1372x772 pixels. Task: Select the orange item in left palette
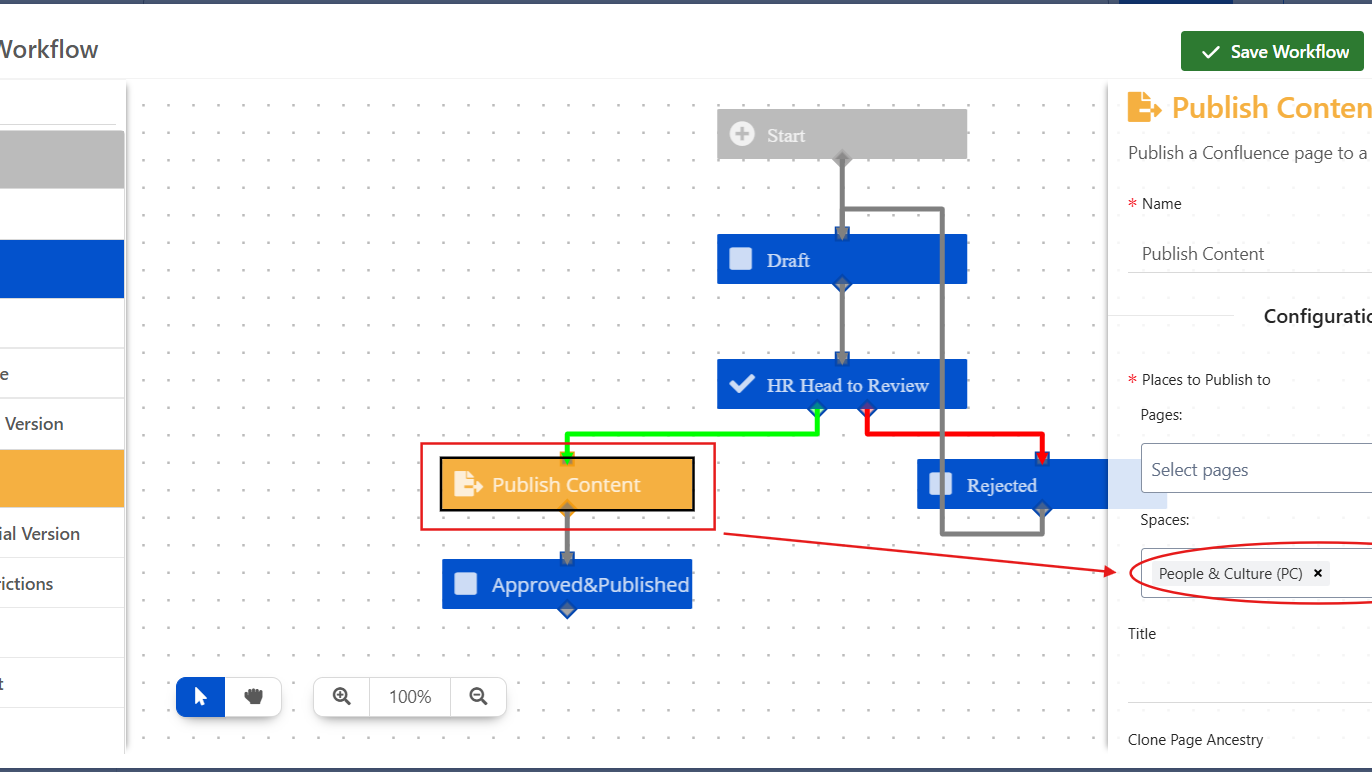(62, 478)
